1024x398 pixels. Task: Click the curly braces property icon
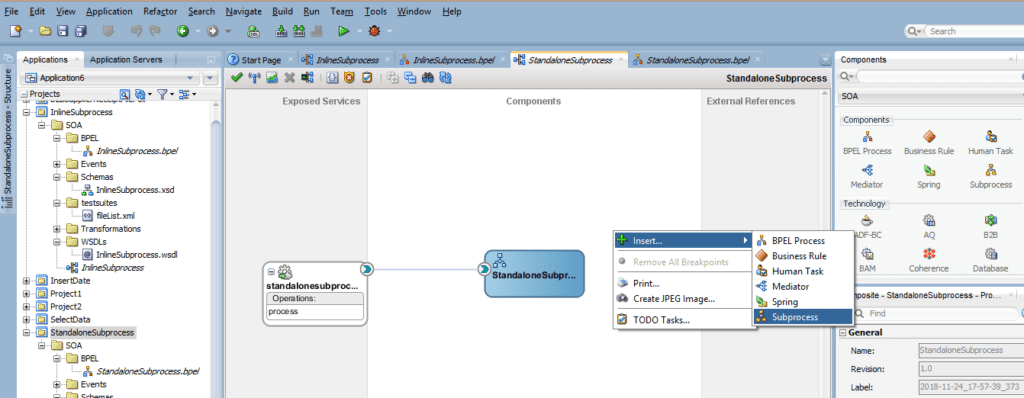(x=332, y=78)
